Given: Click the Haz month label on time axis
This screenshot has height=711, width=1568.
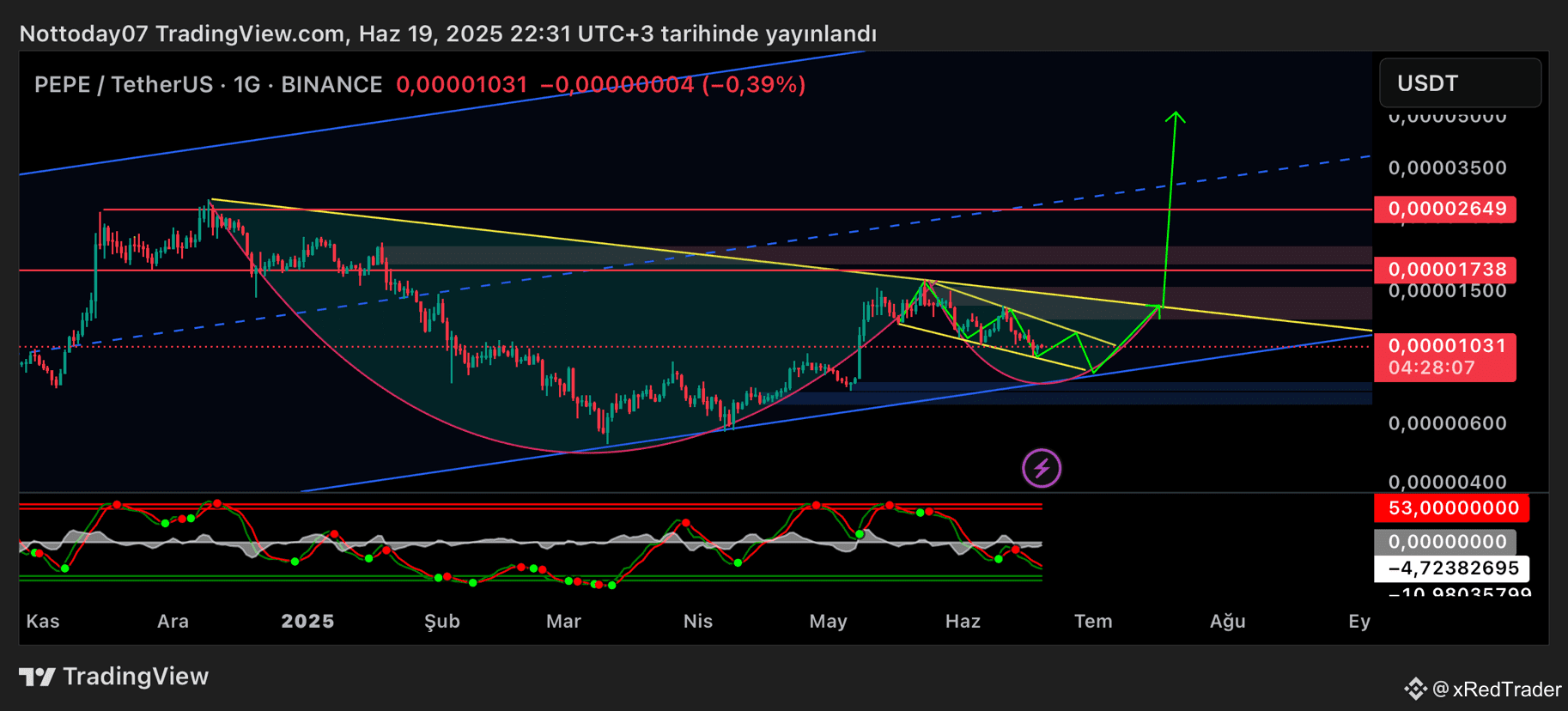Looking at the screenshot, I should [x=963, y=621].
